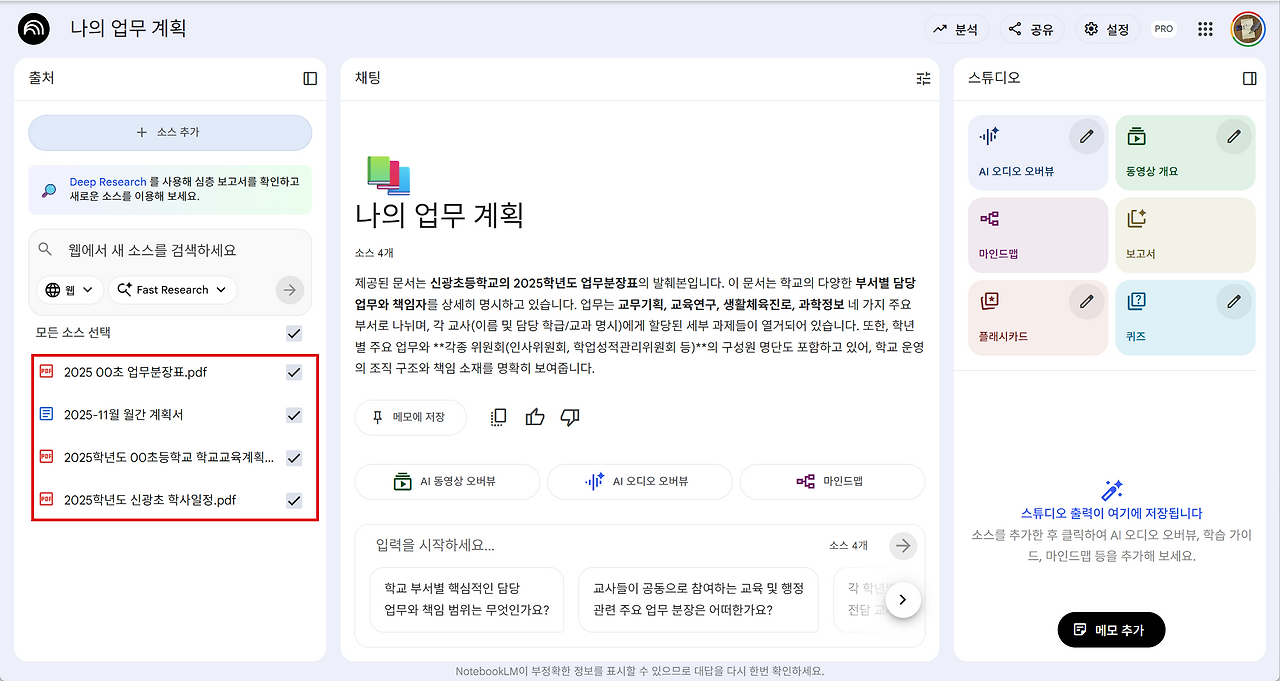This screenshot has height=681, width=1280.
Task: Click the notebook books emoji icon
Action: click(388, 174)
